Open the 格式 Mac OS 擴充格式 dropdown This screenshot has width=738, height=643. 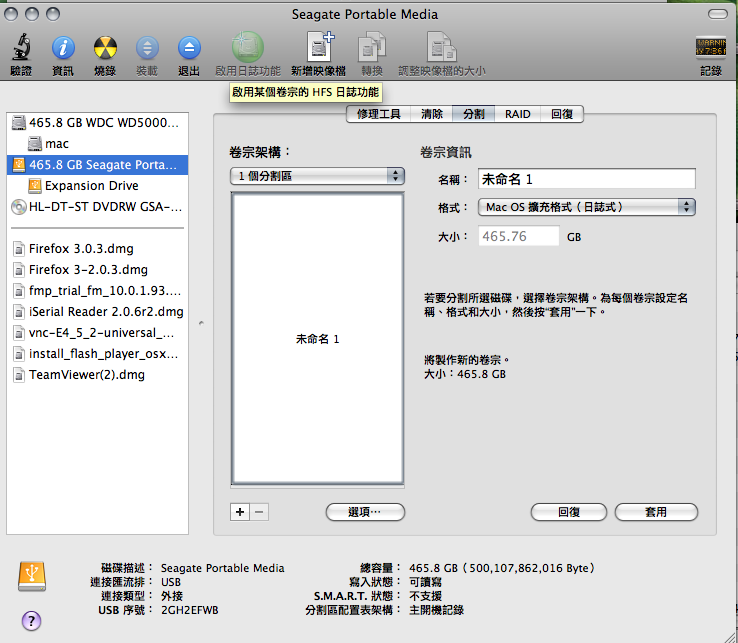pos(586,207)
